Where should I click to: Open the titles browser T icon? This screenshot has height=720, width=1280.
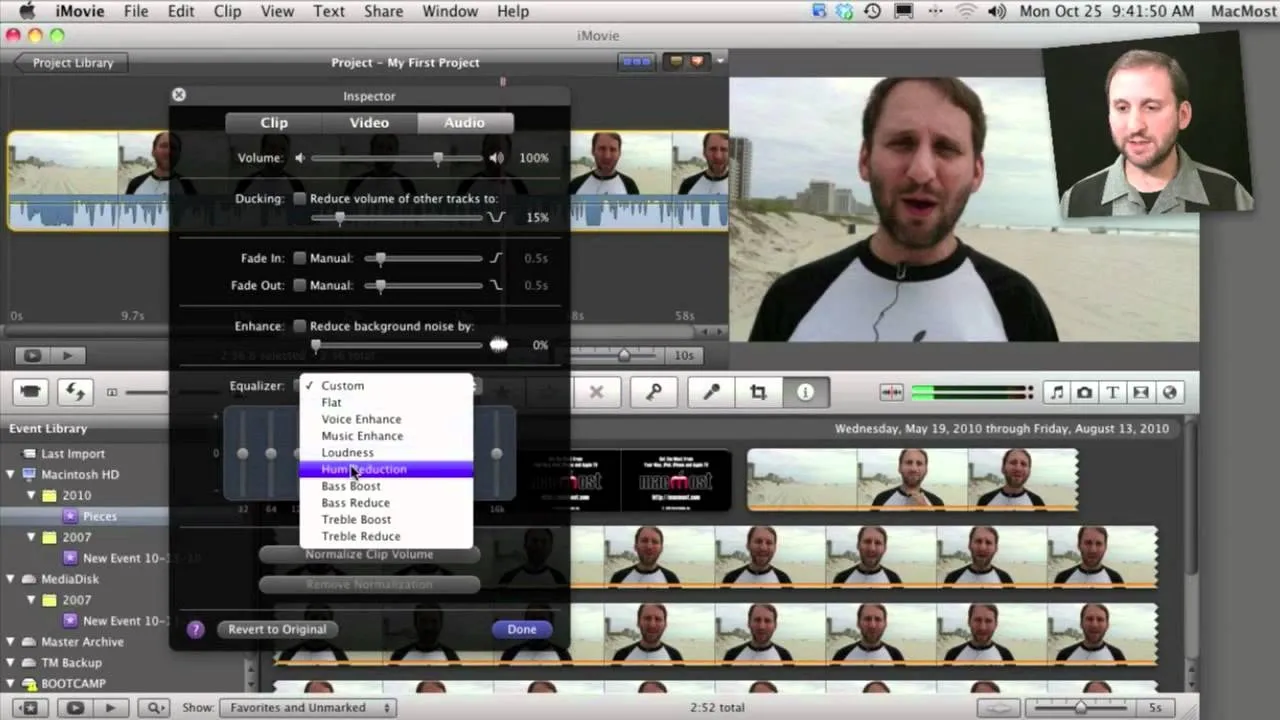pos(1113,393)
